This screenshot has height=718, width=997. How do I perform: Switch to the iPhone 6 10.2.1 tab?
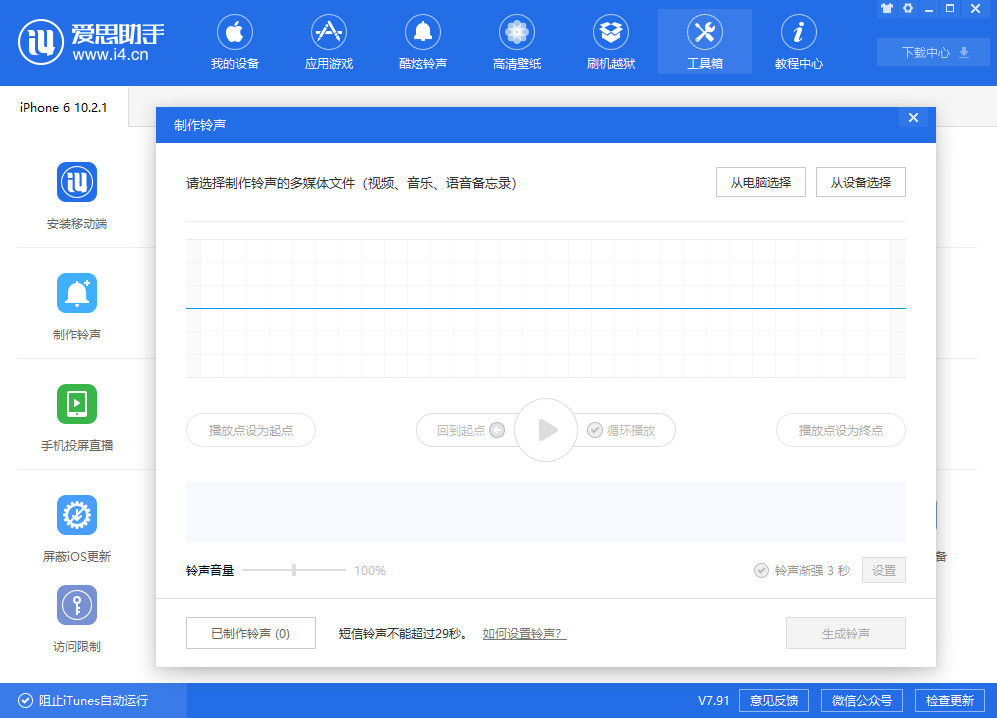60,107
